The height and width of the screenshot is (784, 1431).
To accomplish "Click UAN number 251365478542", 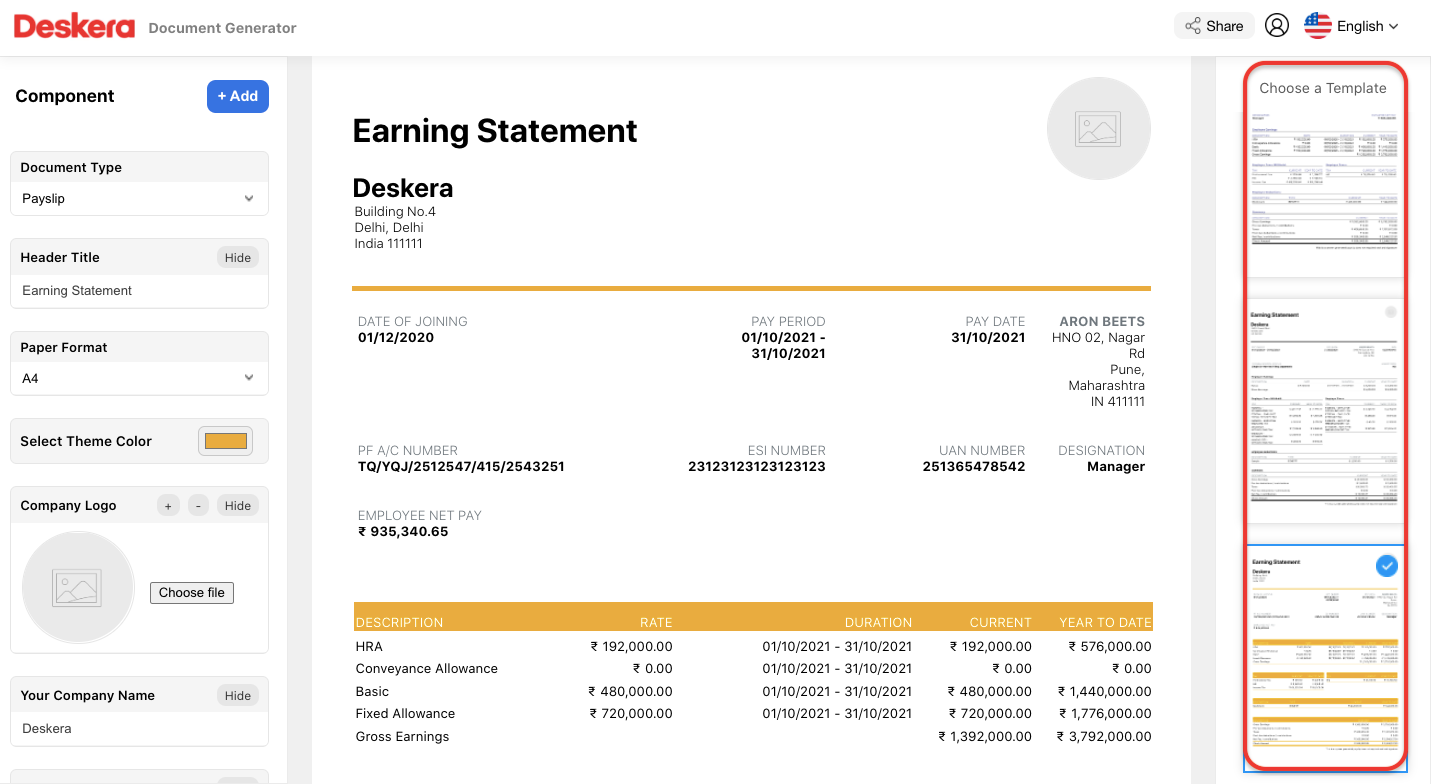I will pos(974,467).
